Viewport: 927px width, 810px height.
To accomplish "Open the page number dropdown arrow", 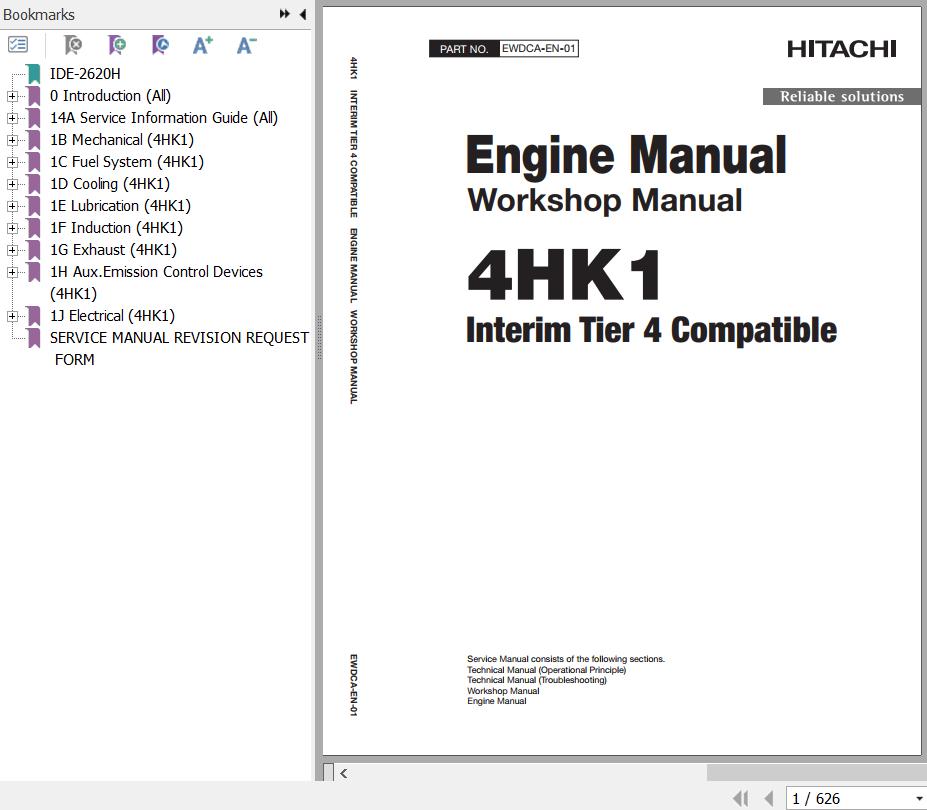I will click(919, 799).
